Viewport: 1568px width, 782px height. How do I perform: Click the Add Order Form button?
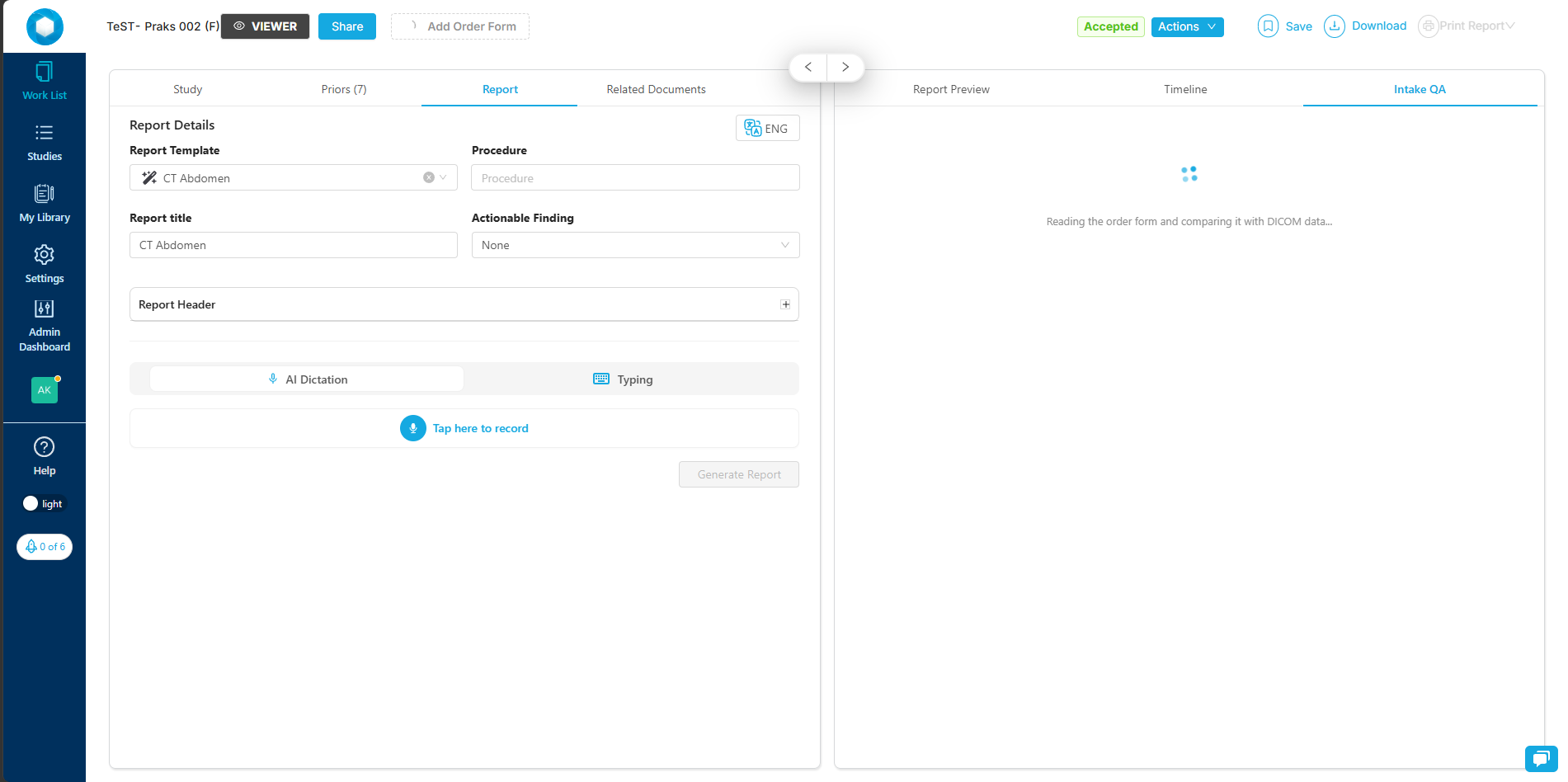point(460,26)
